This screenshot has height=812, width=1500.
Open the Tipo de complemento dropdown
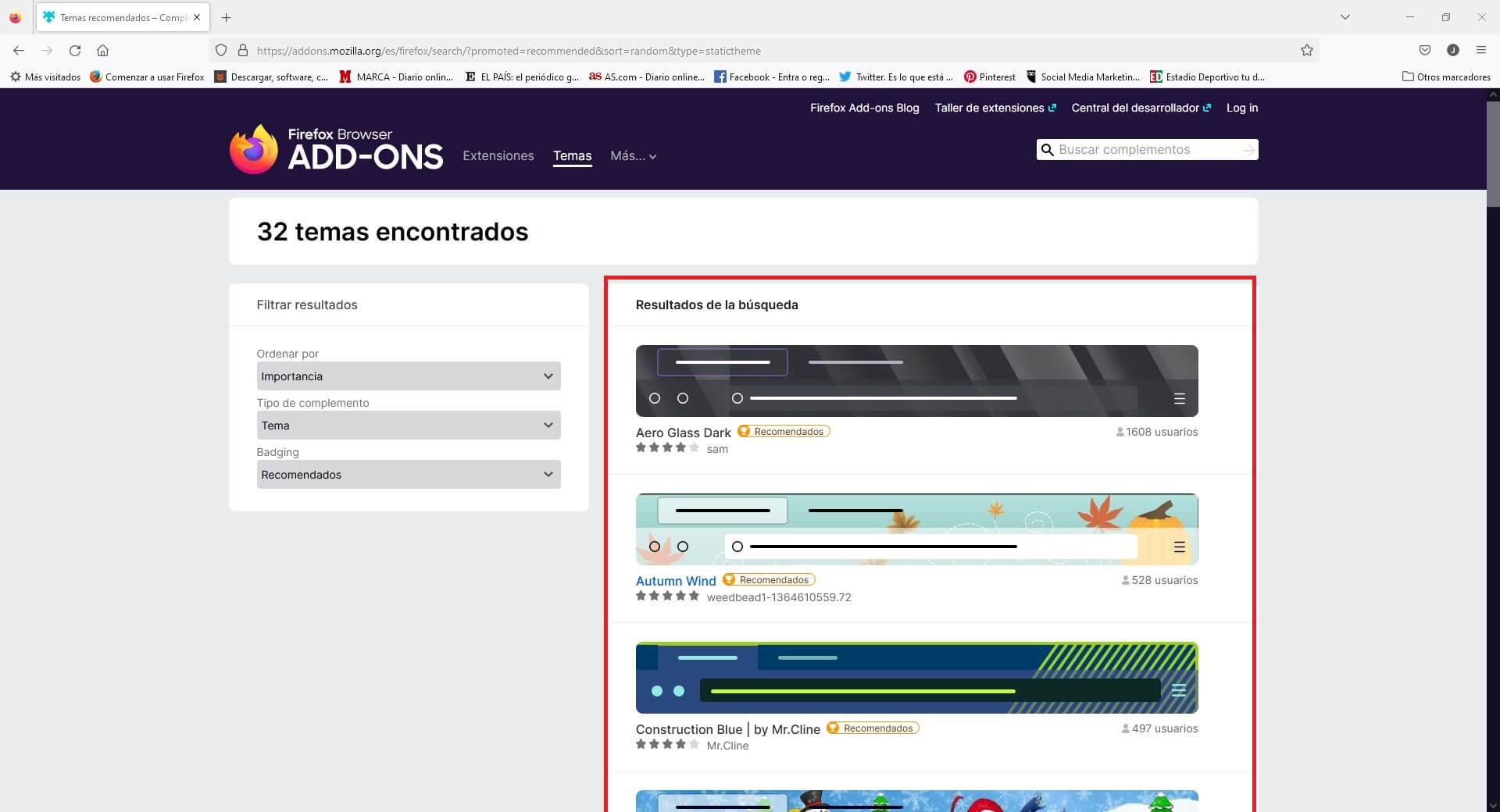(409, 426)
